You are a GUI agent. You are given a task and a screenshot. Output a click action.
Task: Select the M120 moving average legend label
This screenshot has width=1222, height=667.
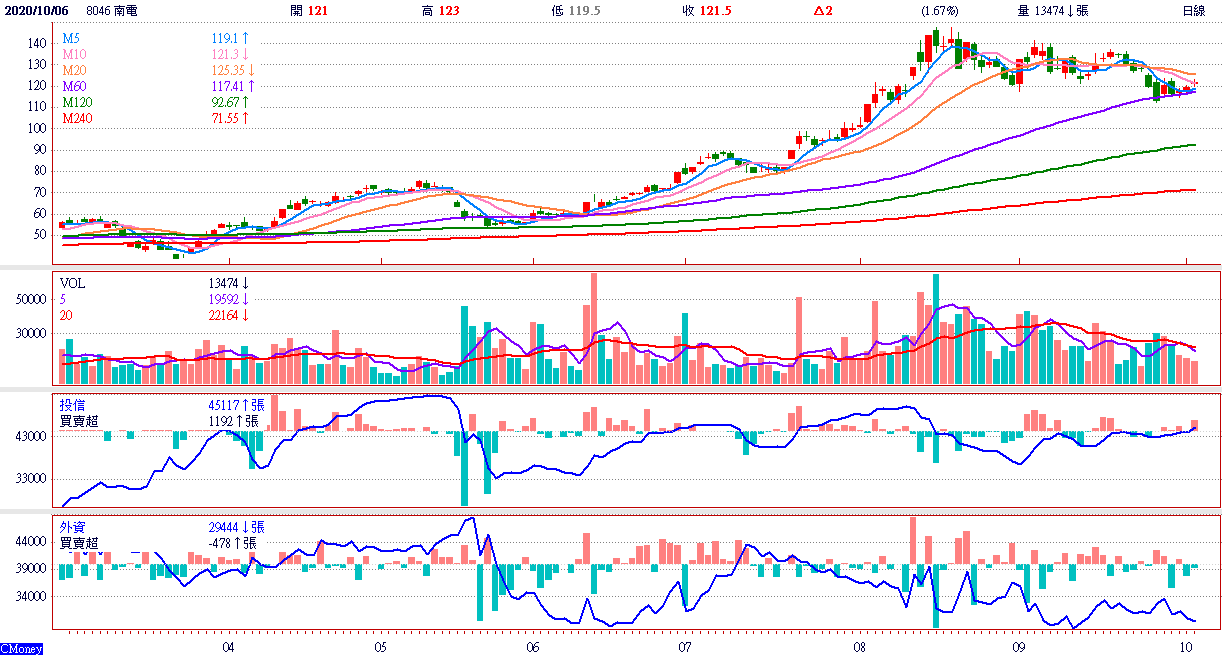(78, 102)
